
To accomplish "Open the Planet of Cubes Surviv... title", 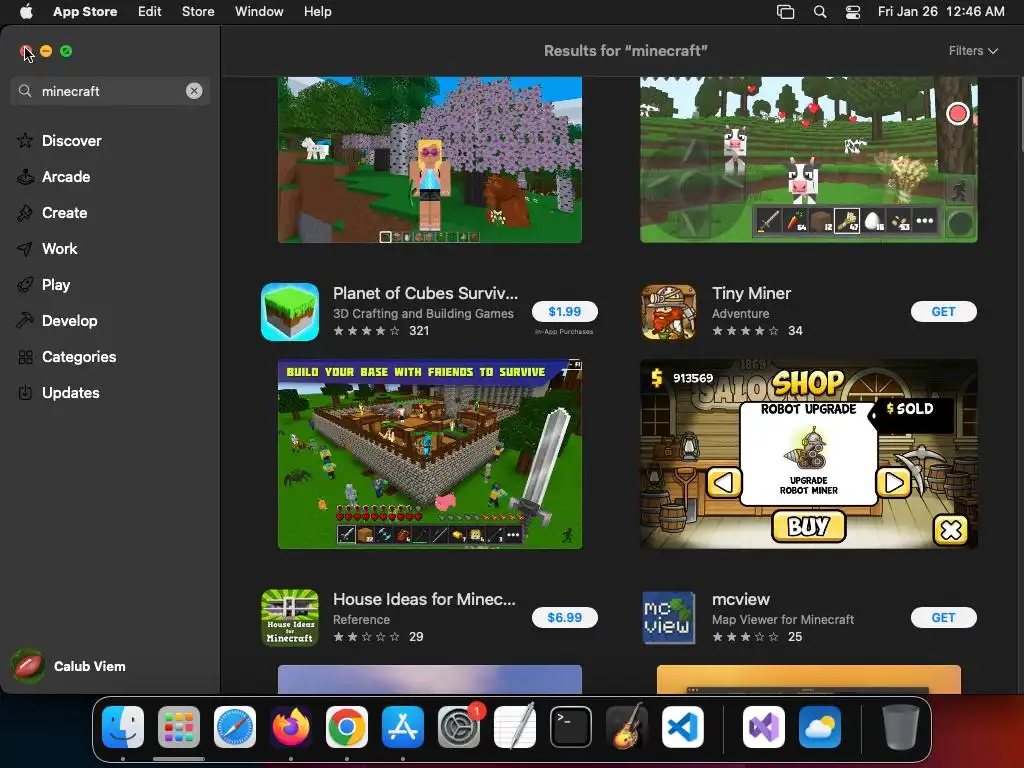I will pyautogui.click(x=425, y=293).
